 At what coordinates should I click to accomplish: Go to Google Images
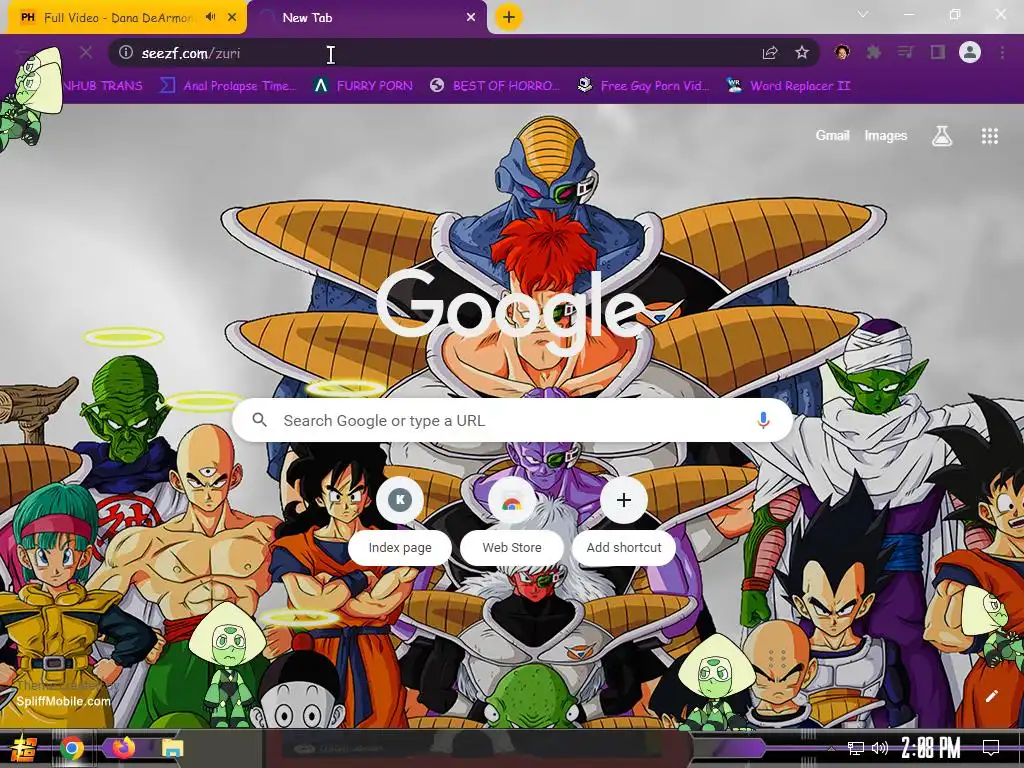point(886,136)
